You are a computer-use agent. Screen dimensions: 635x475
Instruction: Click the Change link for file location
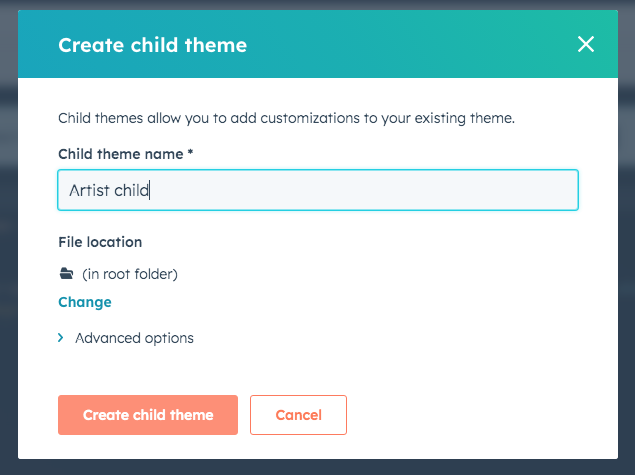85,302
